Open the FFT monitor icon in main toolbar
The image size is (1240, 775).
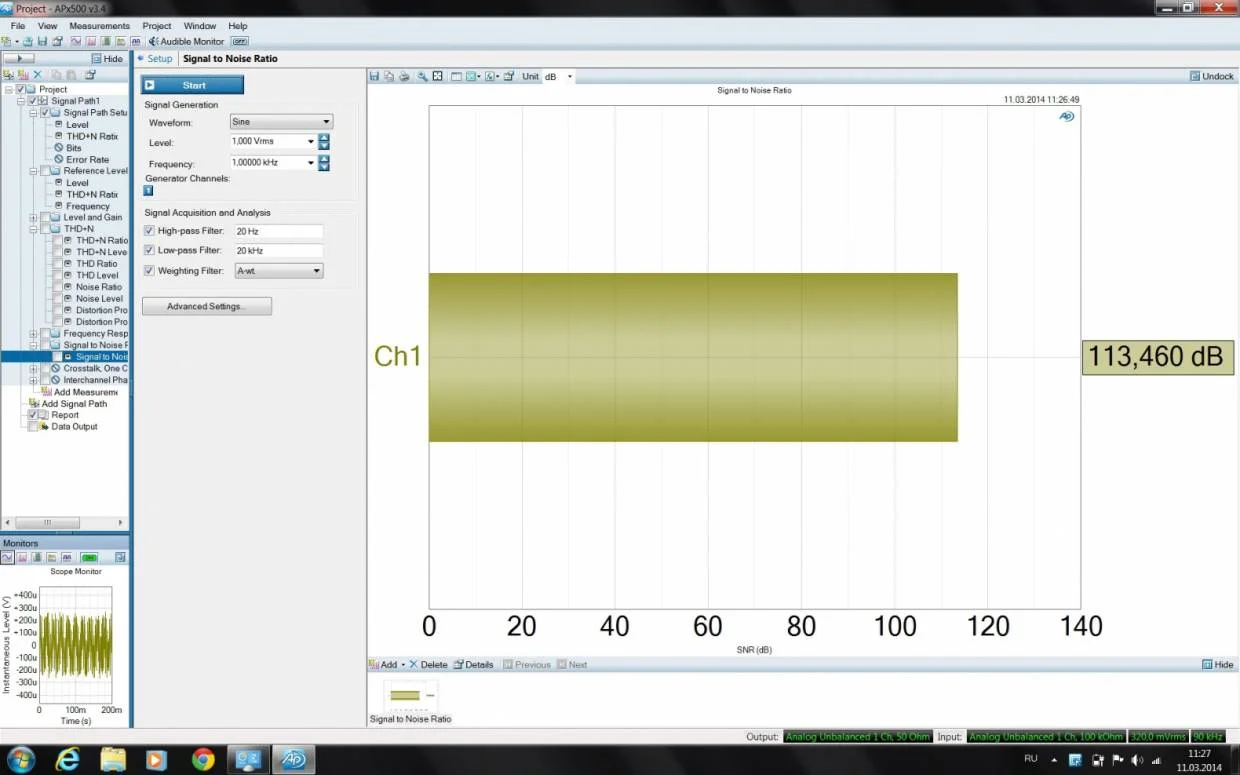pos(91,41)
